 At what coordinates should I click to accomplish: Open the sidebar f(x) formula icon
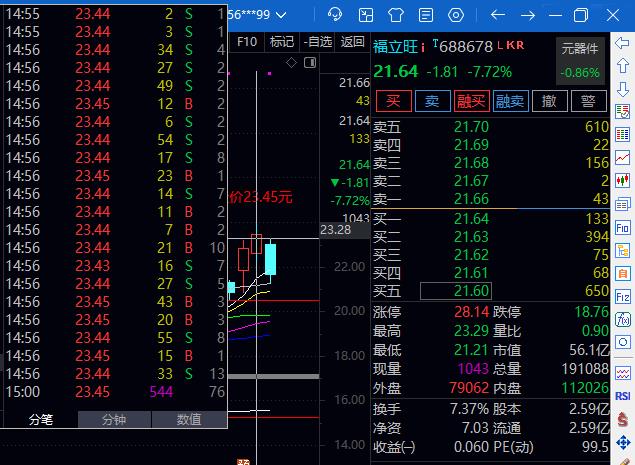622,320
